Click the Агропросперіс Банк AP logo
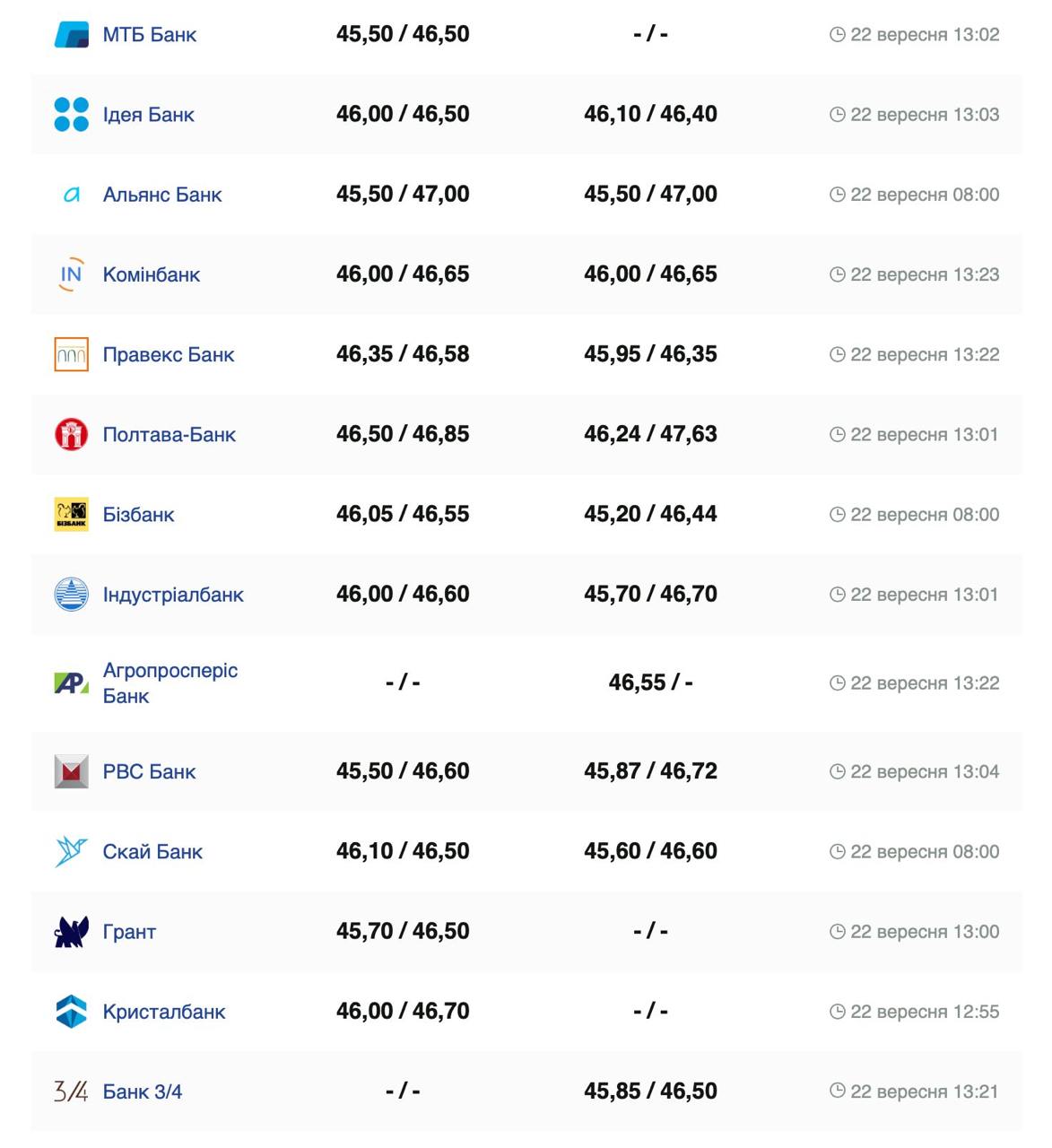Image resolution: width=1052 pixels, height=1148 pixels. click(x=72, y=683)
